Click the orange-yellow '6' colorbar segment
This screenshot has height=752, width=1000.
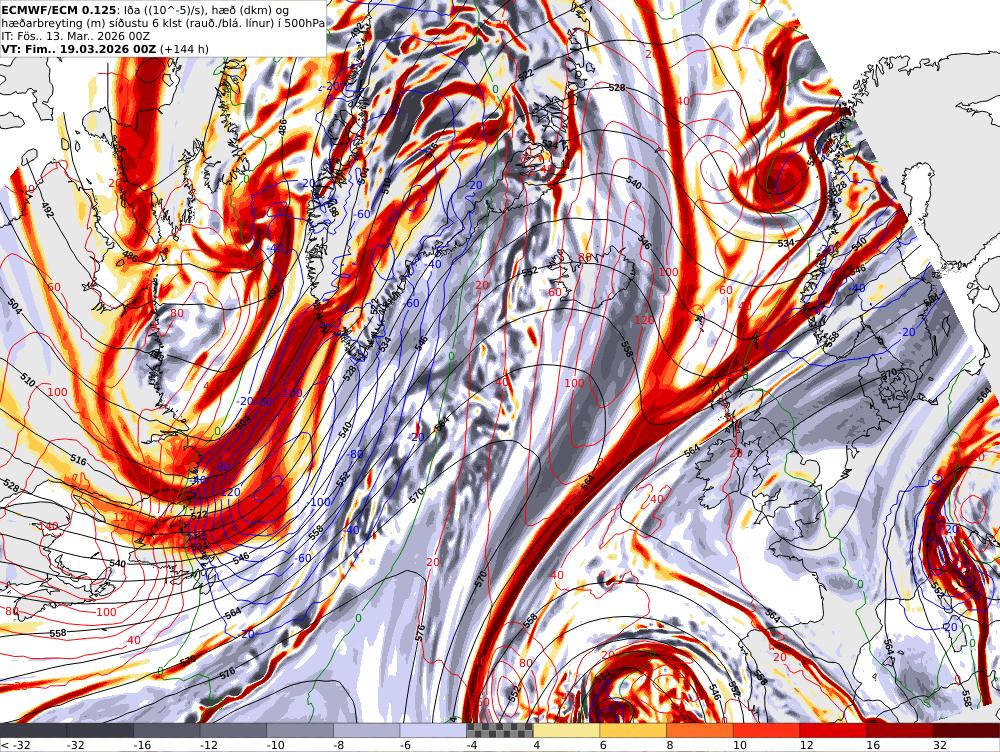click(x=633, y=730)
